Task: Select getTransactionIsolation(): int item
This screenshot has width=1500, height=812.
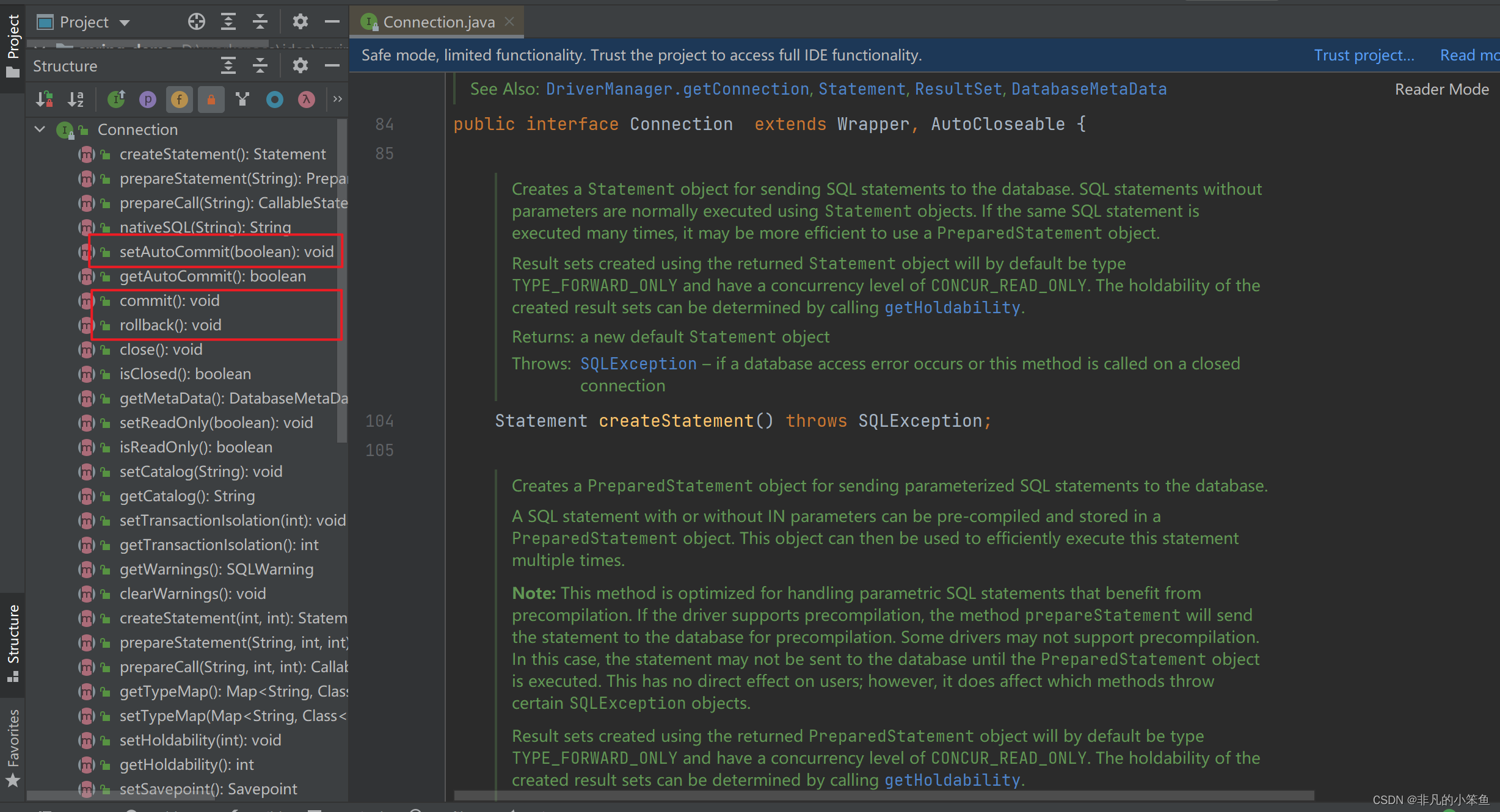Action: click(219, 545)
